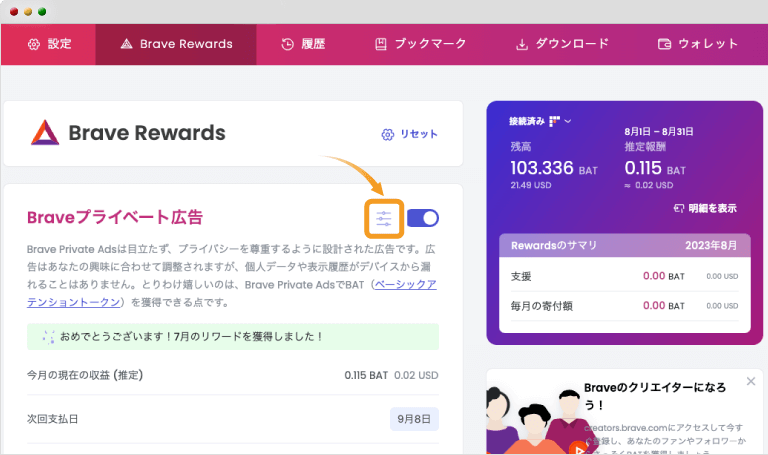The image size is (768, 455).
Task: Open the ベーシックアテンショントークン link
Action: [x=405, y=285]
